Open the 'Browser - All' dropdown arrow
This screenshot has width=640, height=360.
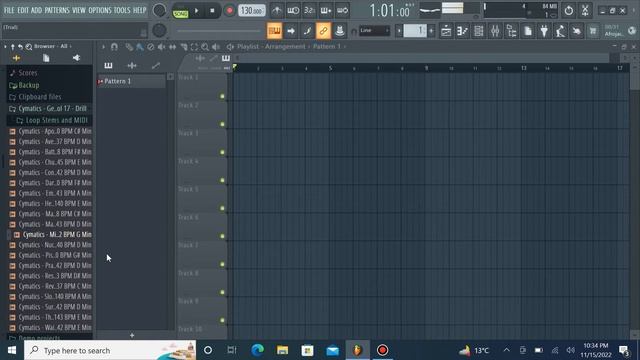point(70,47)
